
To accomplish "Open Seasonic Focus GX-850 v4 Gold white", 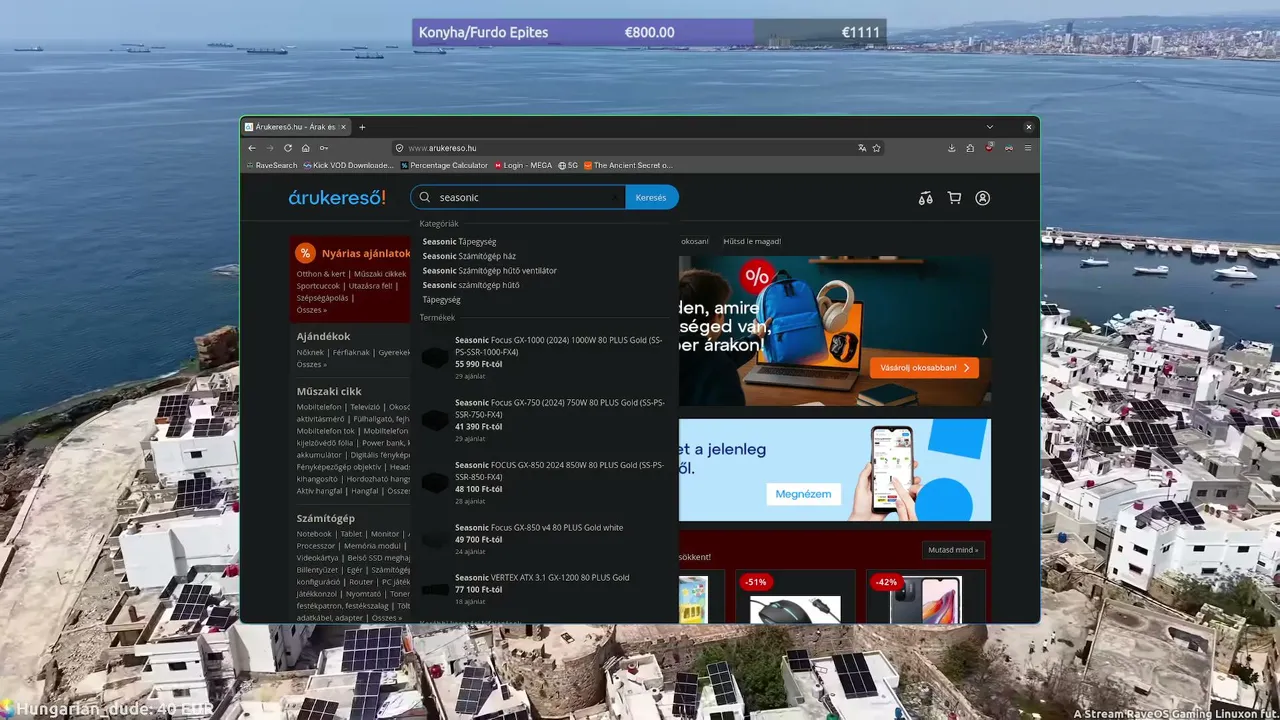I will (543, 539).
